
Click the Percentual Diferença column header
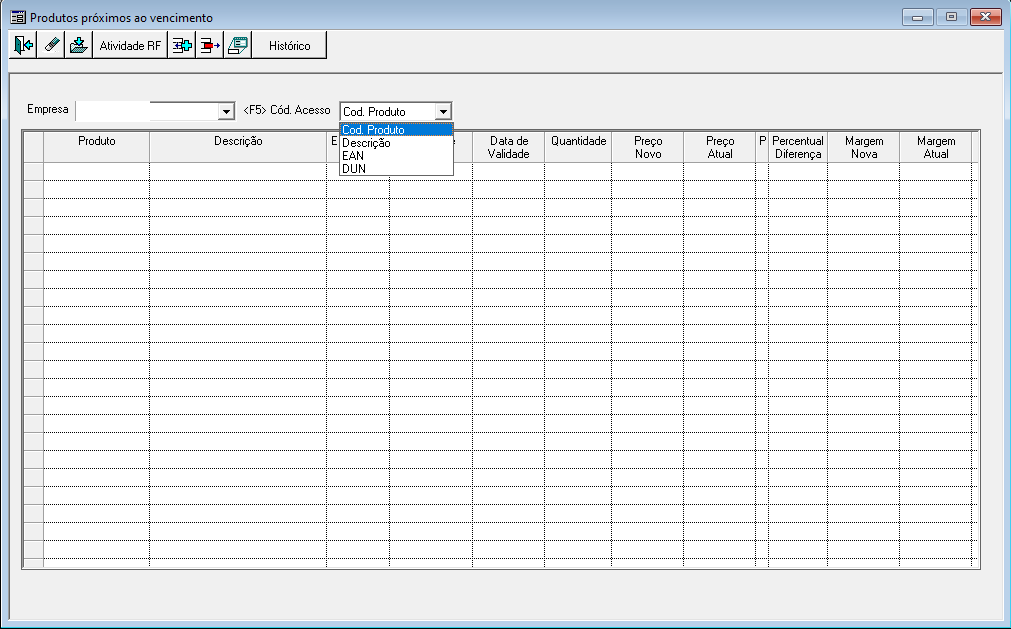pyautogui.click(x=798, y=147)
